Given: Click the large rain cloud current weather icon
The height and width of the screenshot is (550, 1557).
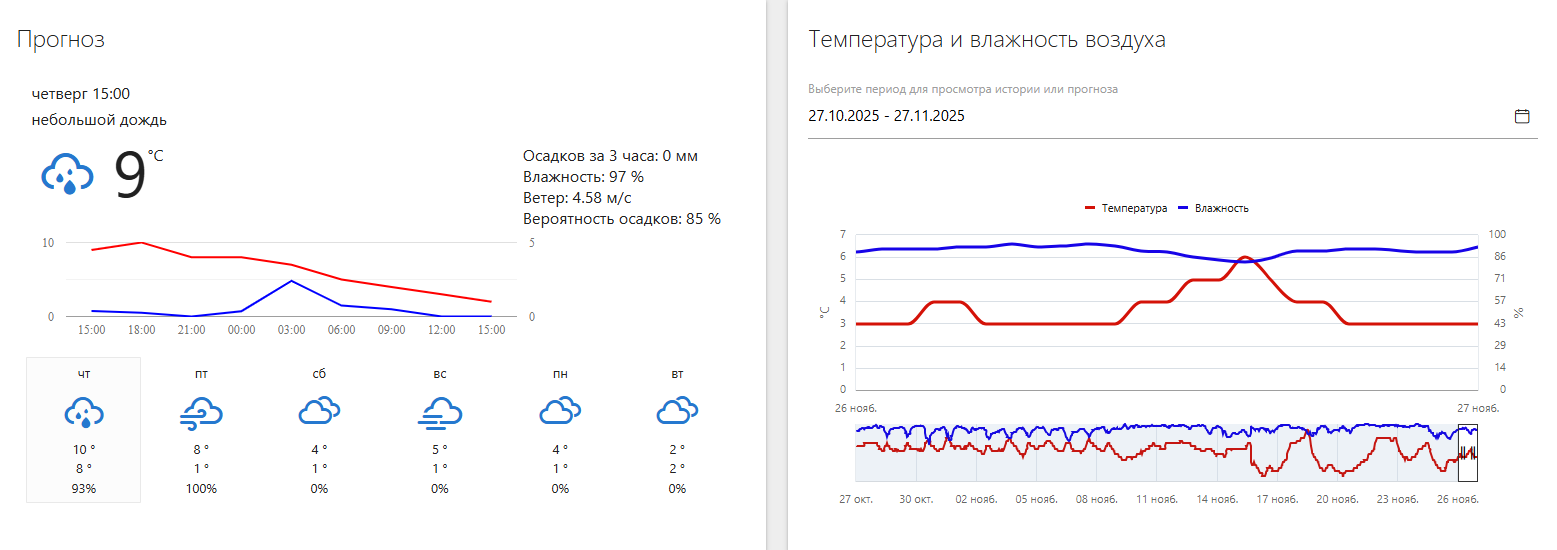Looking at the screenshot, I should (x=67, y=174).
